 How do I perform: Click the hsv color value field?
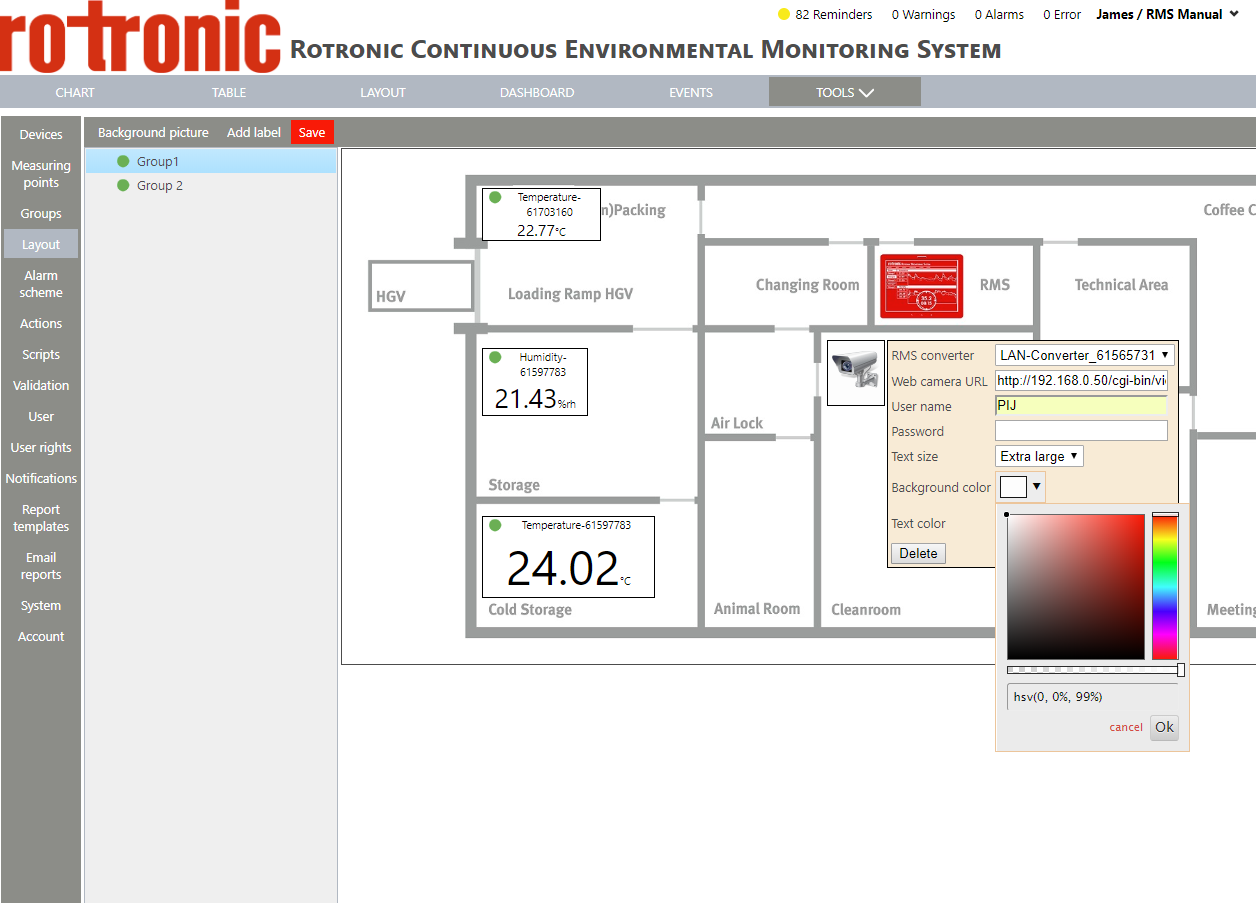point(1092,697)
